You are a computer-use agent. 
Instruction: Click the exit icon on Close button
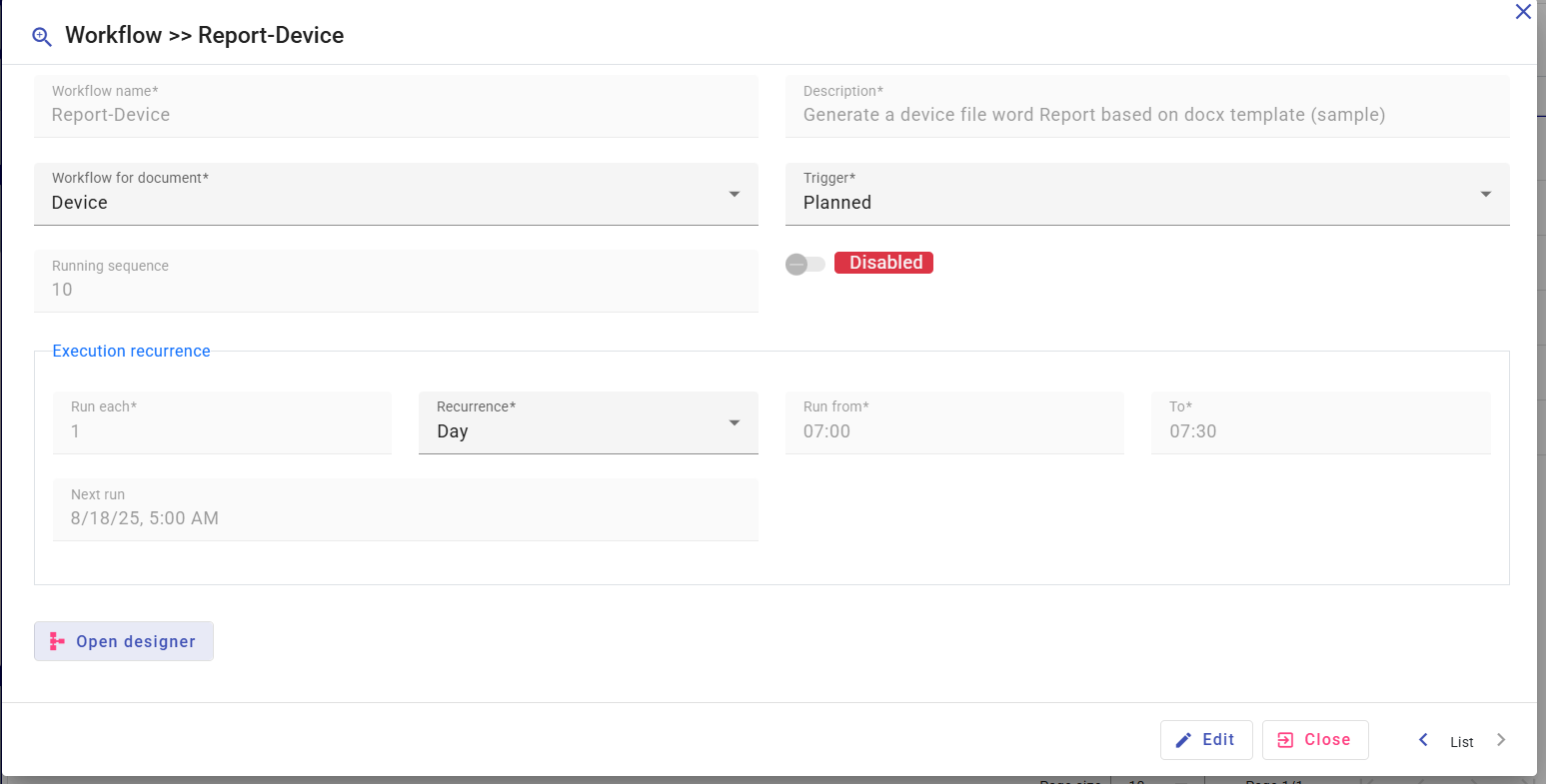(x=1286, y=740)
